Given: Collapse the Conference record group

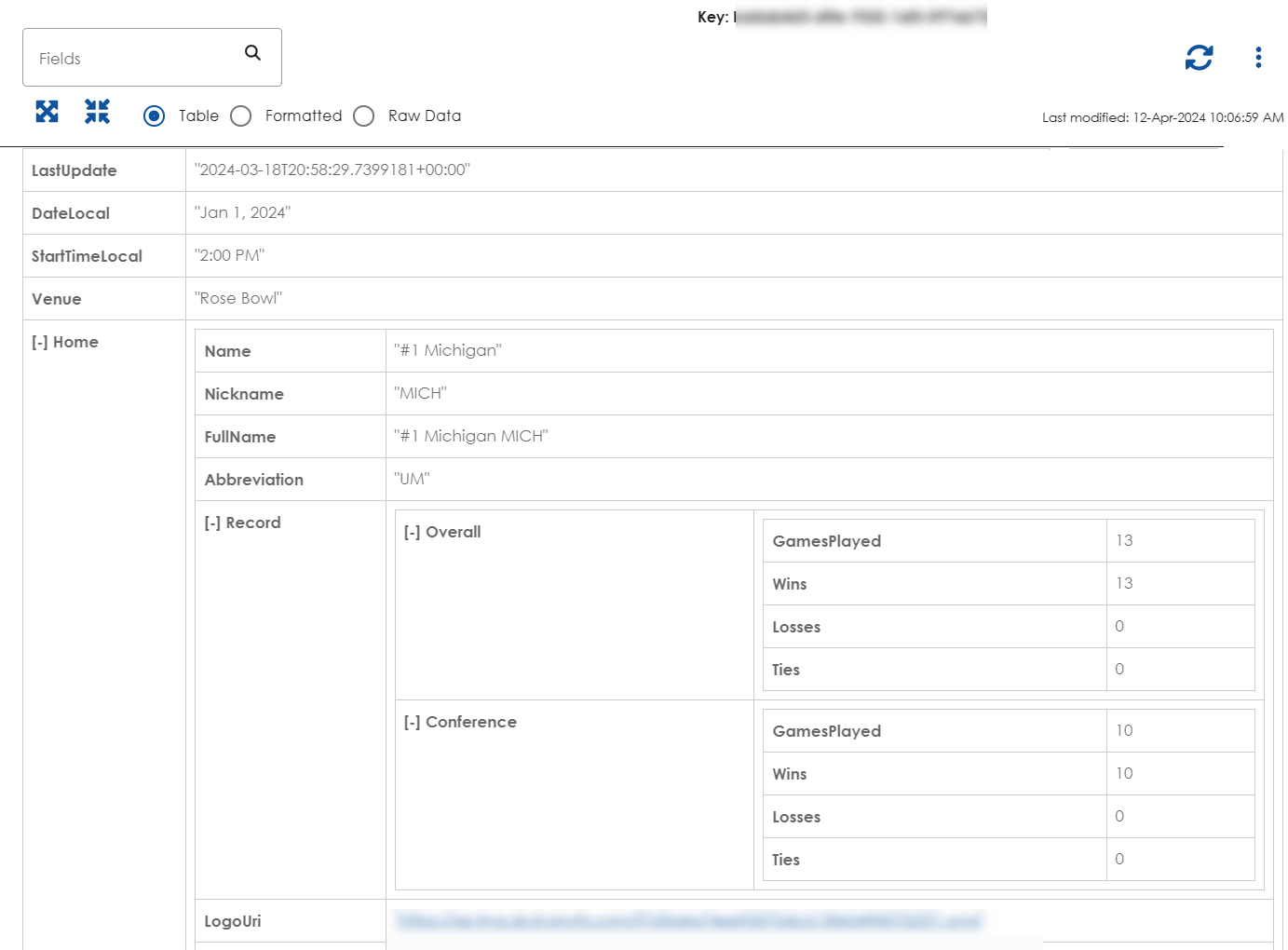Looking at the screenshot, I should pyautogui.click(x=412, y=723).
